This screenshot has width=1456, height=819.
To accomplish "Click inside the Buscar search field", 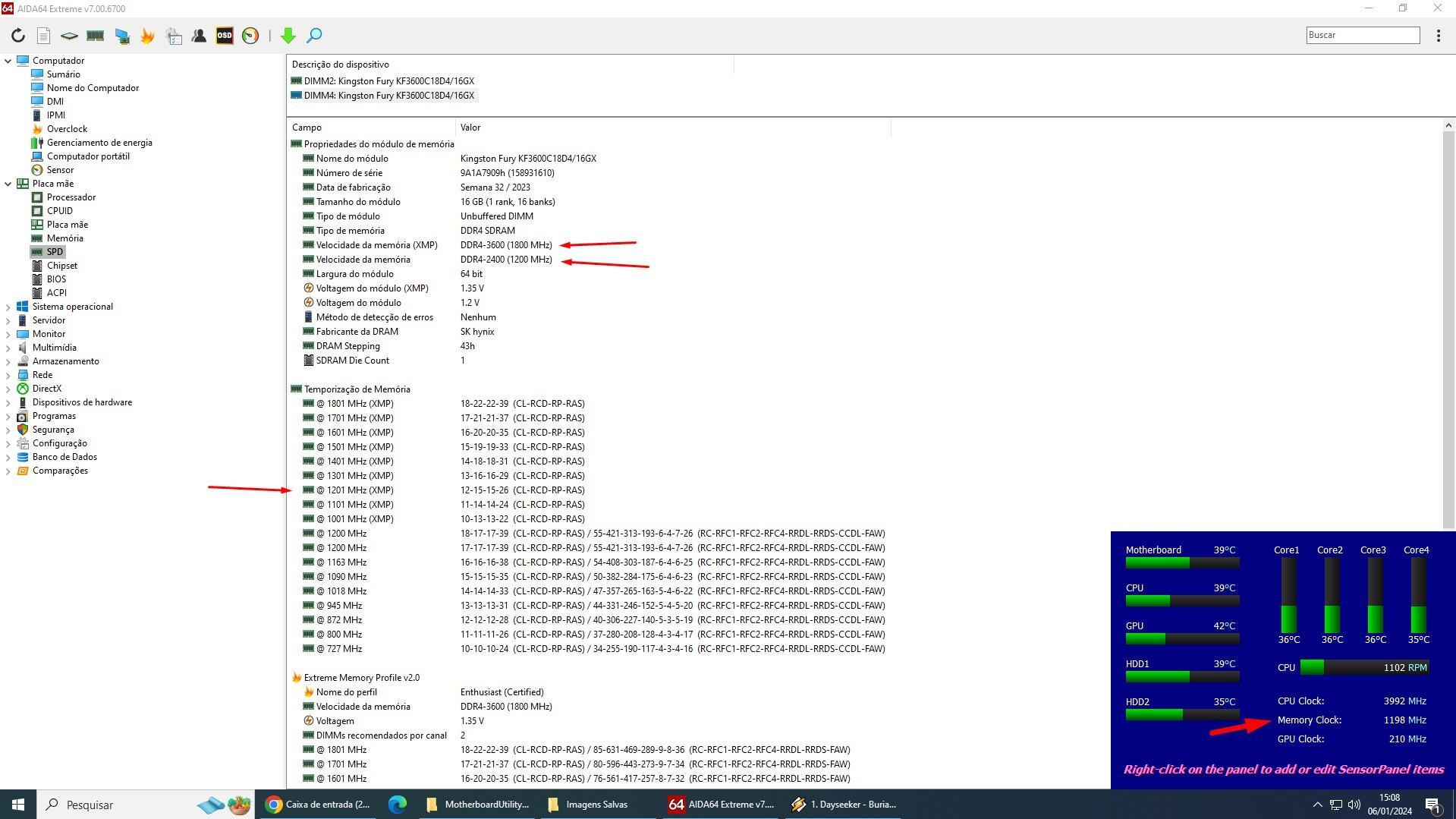I will point(1363,35).
